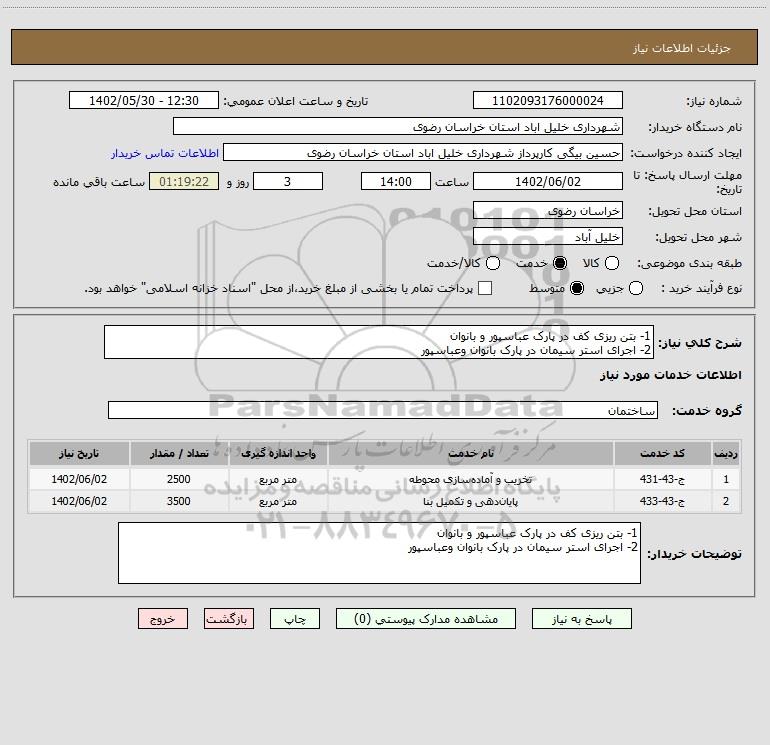Viewport: 770px width, 745px height.
Task: Click service code ج-43-431 cell
Action: click(x=662, y=479)
